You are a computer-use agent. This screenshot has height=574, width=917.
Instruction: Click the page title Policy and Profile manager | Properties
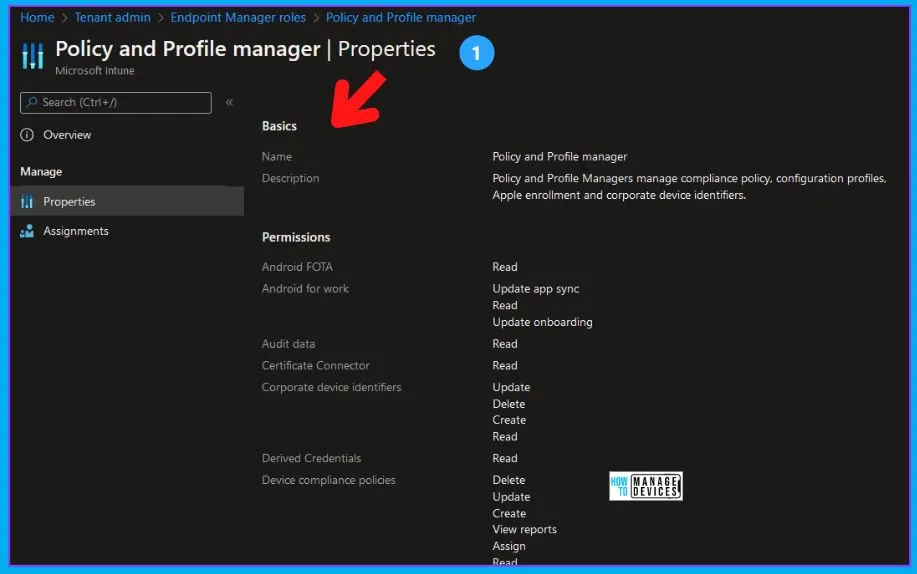coord(246,49)
